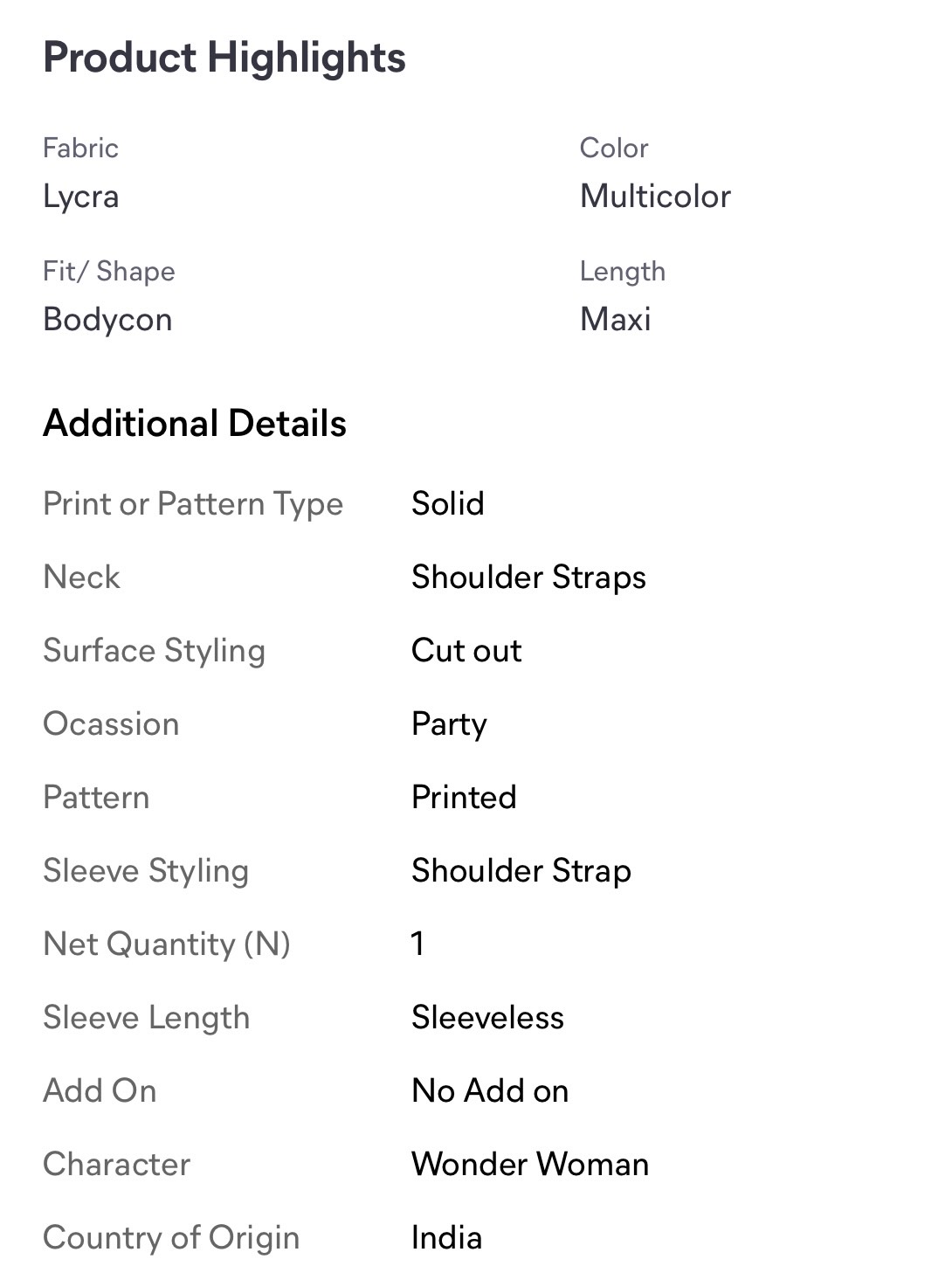Screen dimensions: 952x1273
Task: Tap the India country of origin value
Action: point(446,1238)
